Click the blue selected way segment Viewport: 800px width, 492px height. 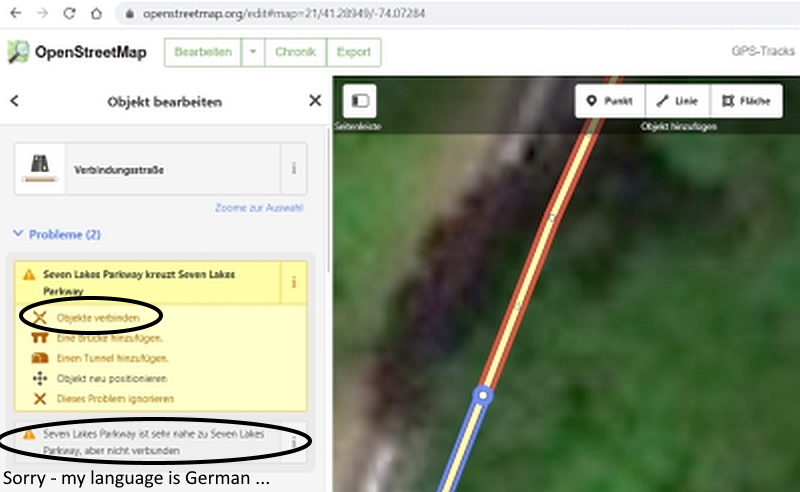pos(465,447)
